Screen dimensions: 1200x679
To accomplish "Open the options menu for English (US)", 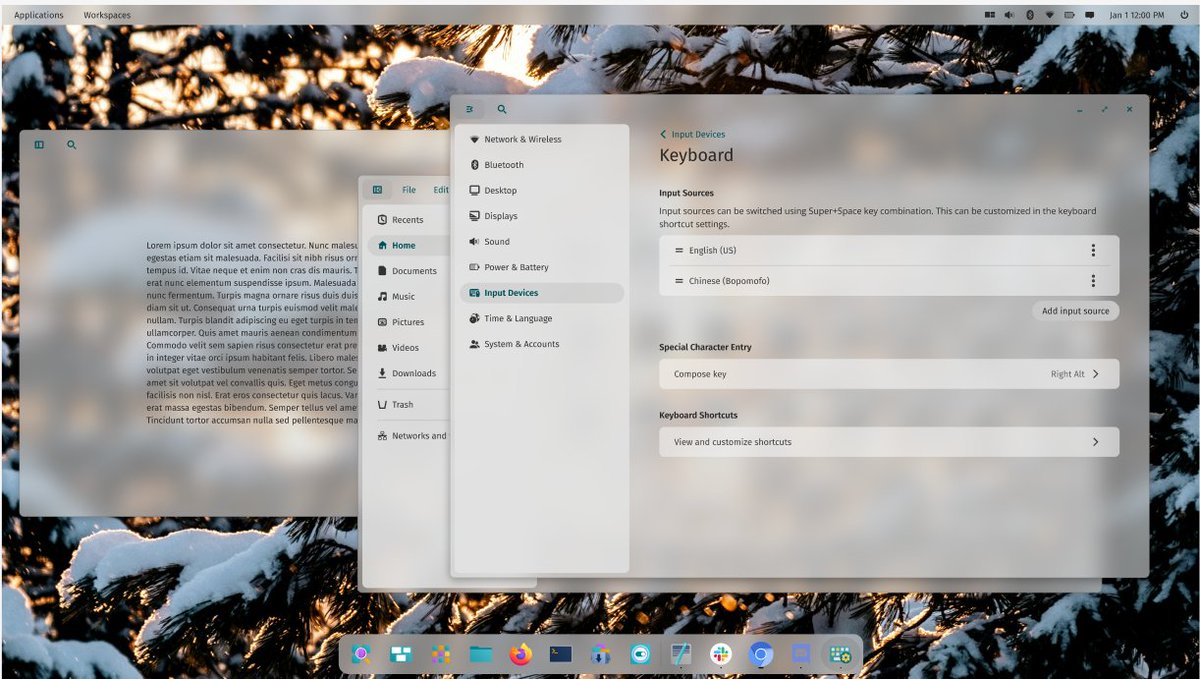I will coord(1095,249).
